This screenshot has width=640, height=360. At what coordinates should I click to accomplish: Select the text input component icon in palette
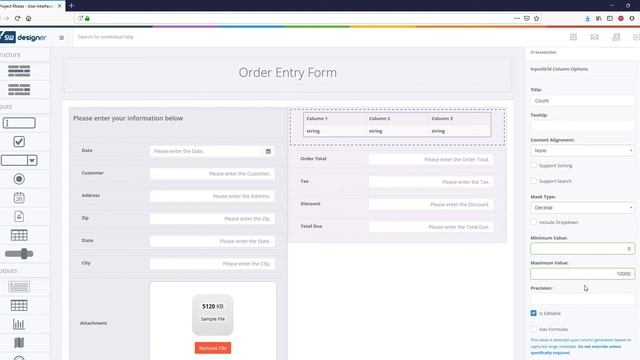tap(19, 123)
